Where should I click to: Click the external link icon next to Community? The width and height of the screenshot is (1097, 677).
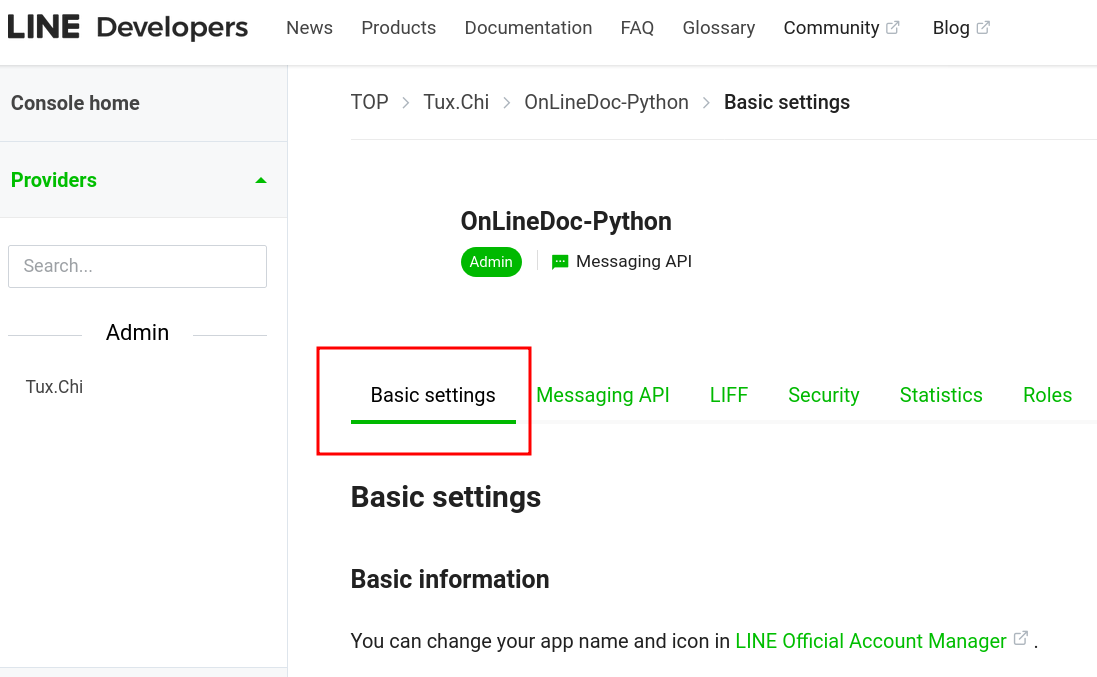click(x=894, y=27)
